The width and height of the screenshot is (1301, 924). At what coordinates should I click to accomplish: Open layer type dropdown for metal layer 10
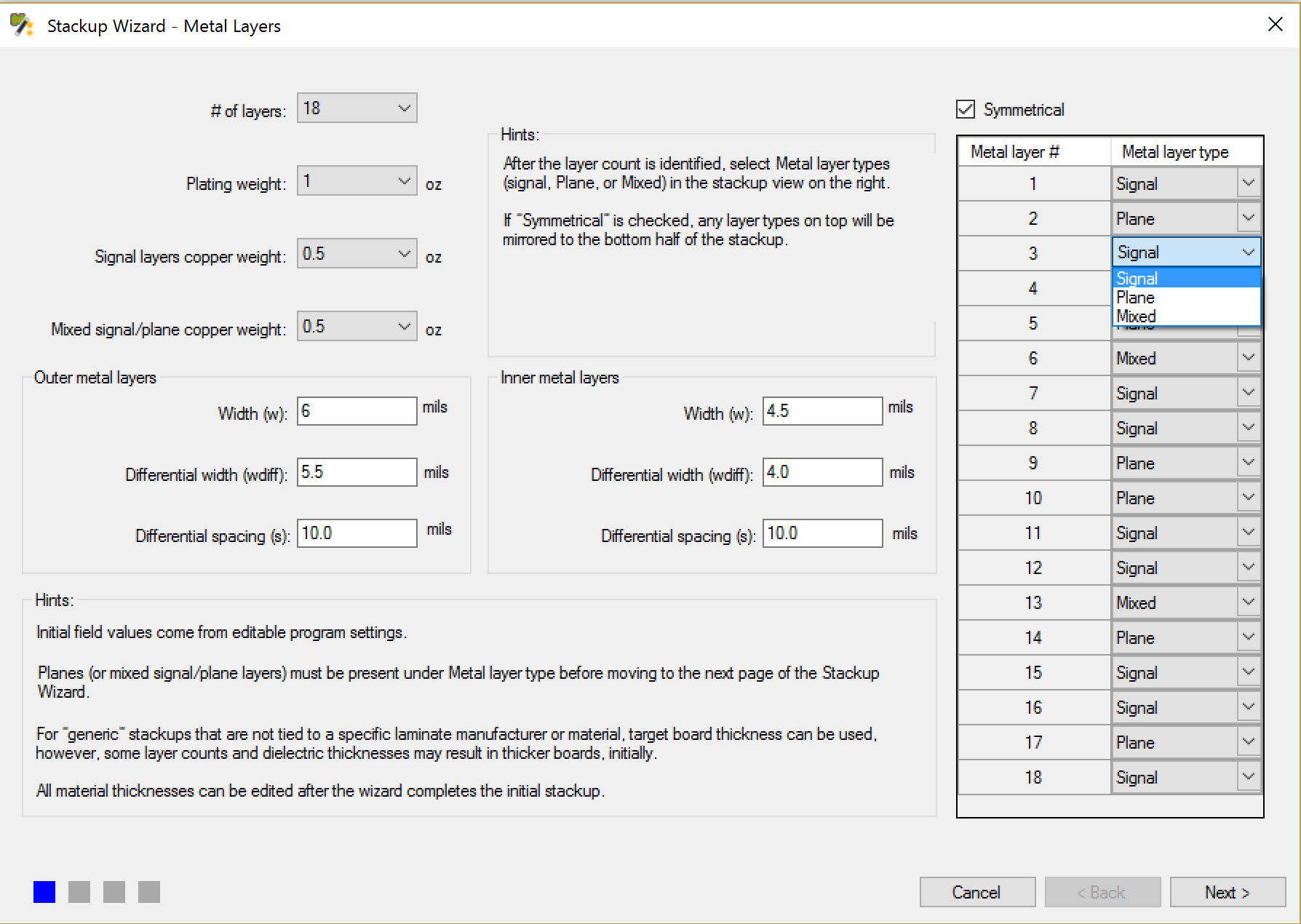click(1248, 497)
